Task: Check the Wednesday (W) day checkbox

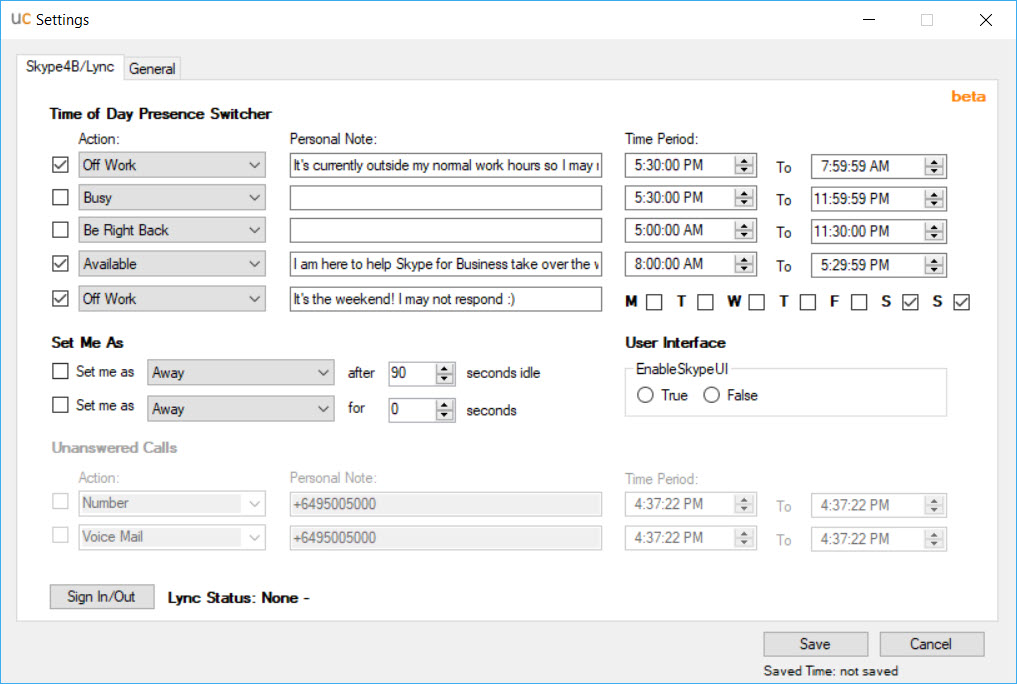Action: [756, 302]
